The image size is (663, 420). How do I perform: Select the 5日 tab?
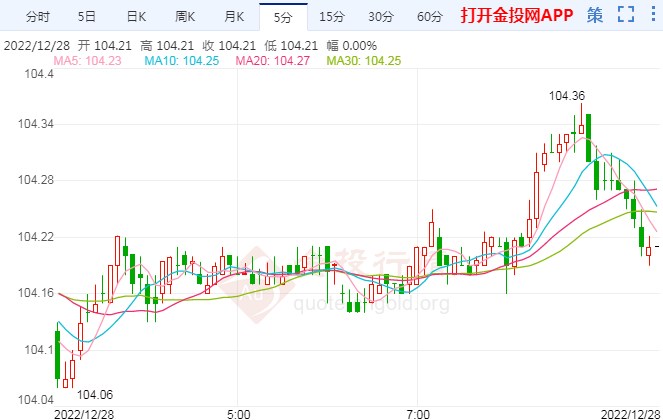(87, 16)
